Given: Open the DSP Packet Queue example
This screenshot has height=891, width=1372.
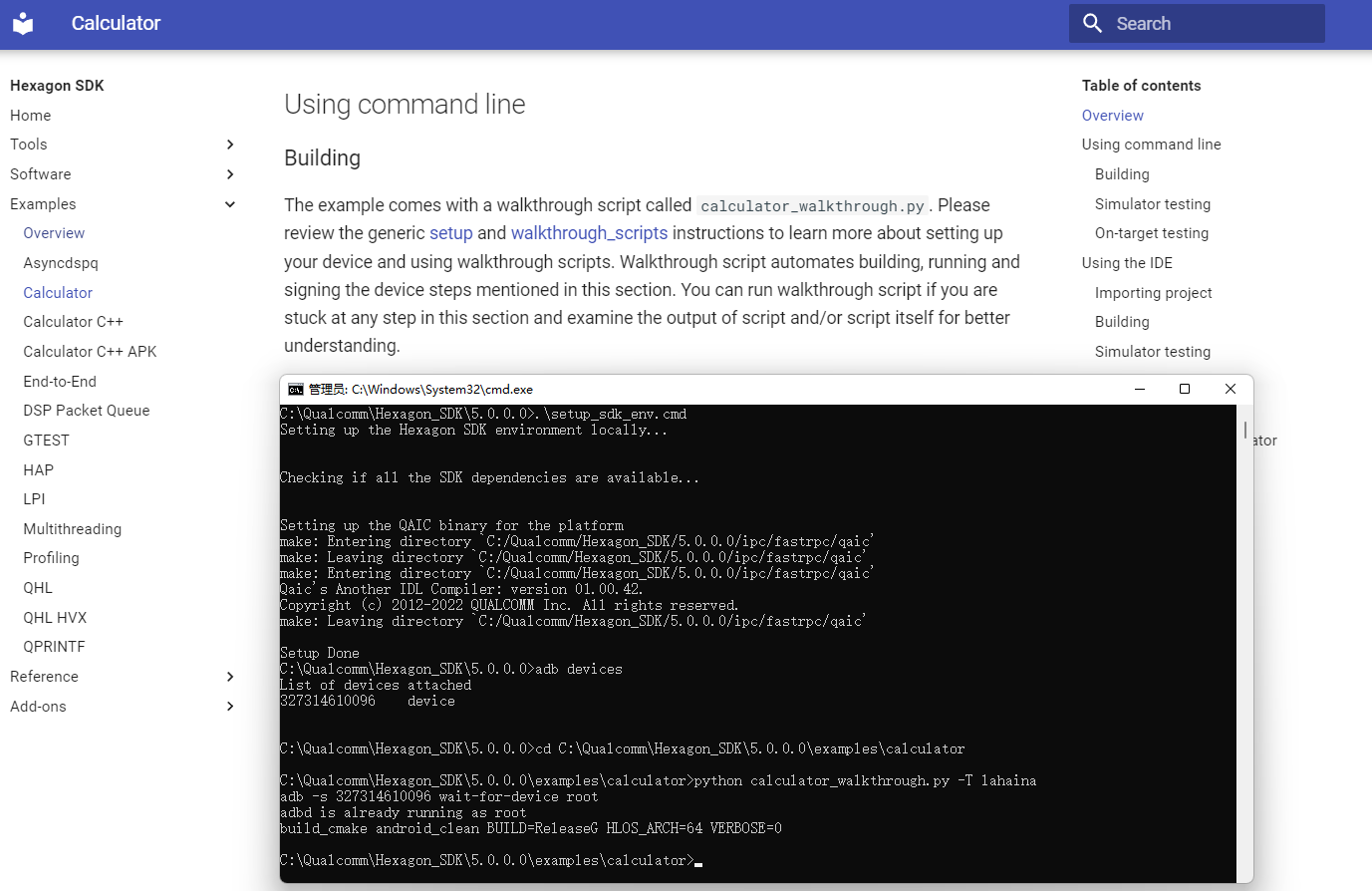Looking at the screenshot, I should click(x=87, y=411).
